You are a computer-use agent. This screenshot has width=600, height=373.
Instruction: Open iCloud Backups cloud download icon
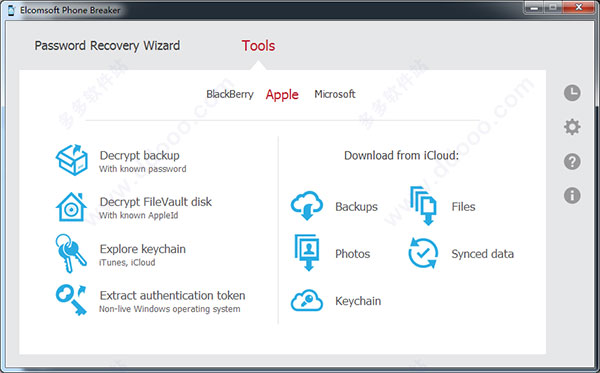click(x=307, y=206)
